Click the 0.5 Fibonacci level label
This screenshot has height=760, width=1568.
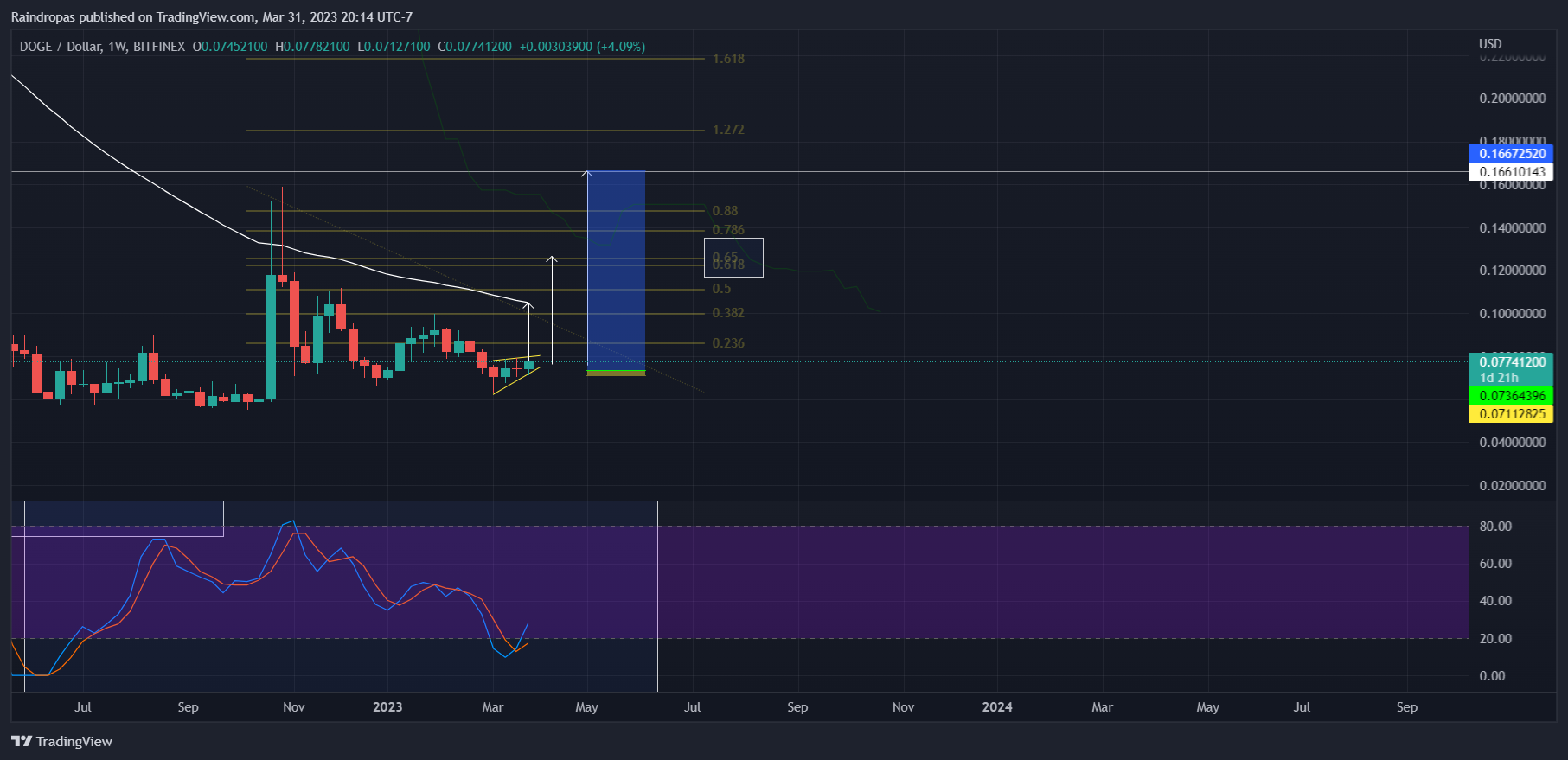coord(721,289)
